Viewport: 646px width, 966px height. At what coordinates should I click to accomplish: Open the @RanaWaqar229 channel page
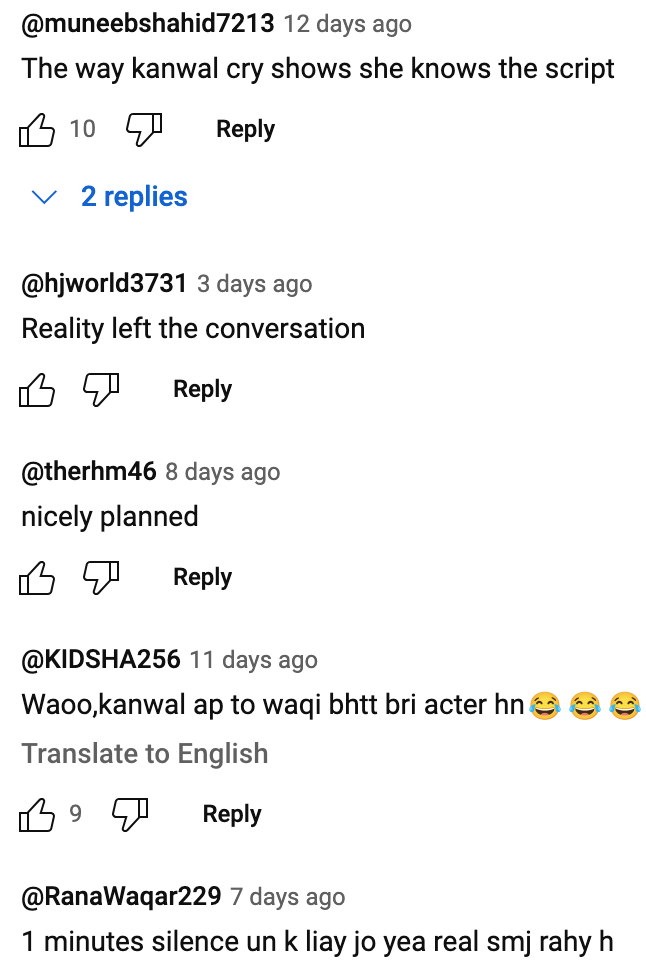tap(121, 896)
